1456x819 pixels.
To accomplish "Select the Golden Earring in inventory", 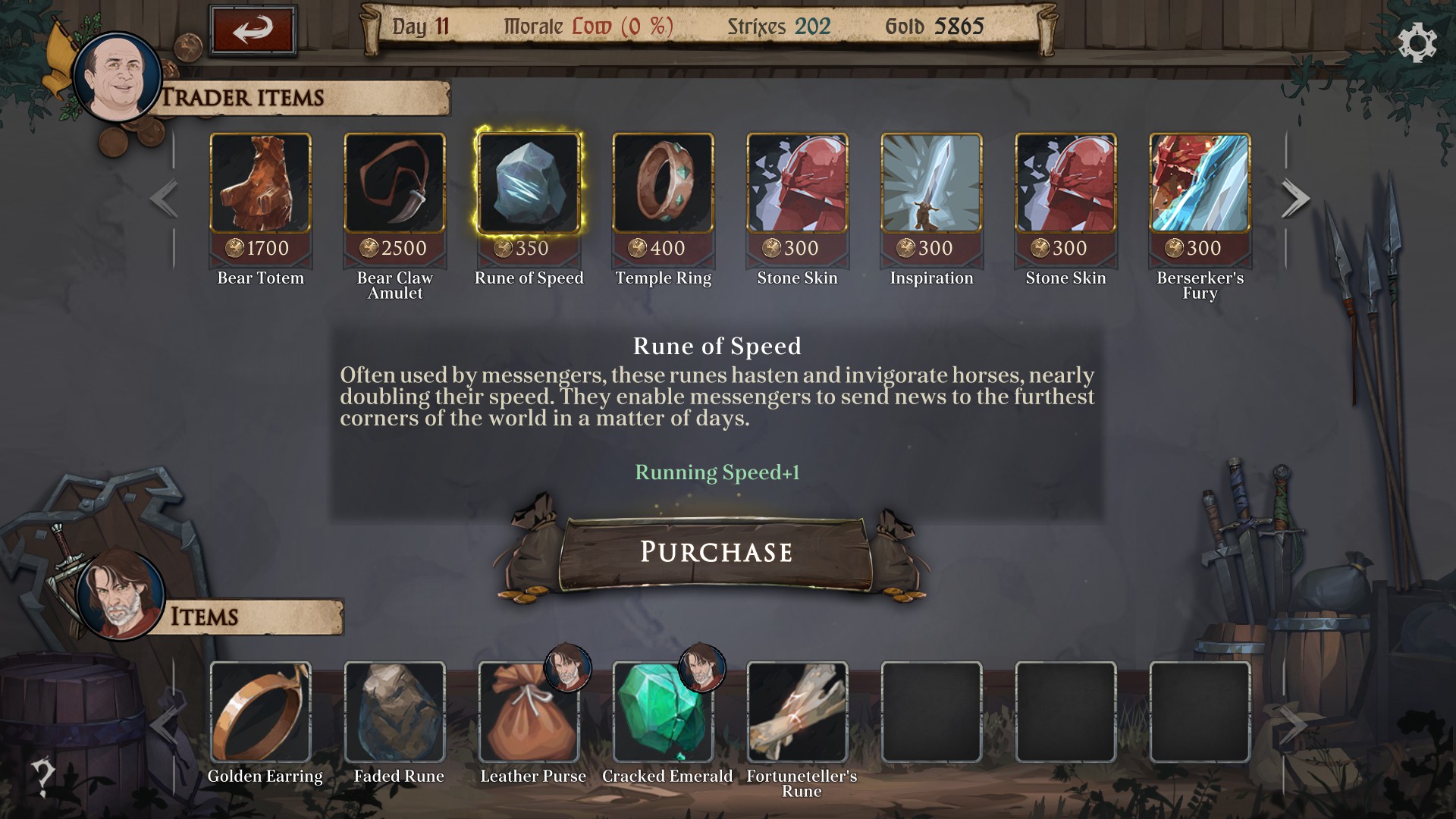I will (x=260, y=711).
